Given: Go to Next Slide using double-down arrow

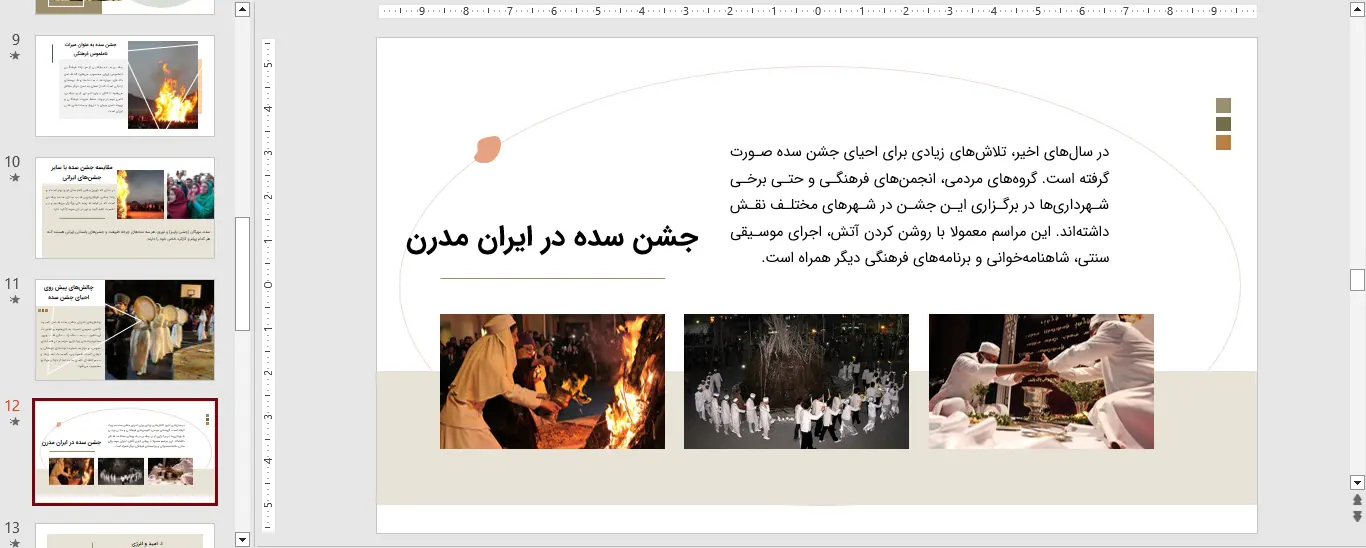Looking at the screenshot, I should pyautogui.click(x=1357, y=516).
